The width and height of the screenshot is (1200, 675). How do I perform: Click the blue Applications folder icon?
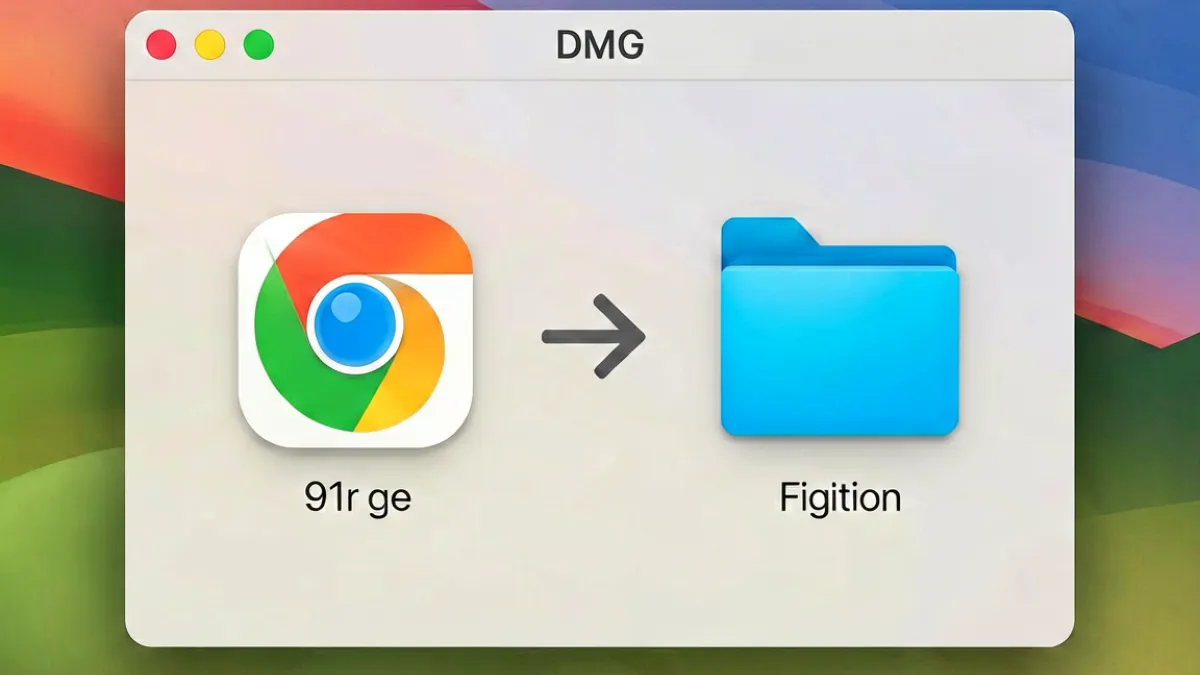(x=839, y=327)
